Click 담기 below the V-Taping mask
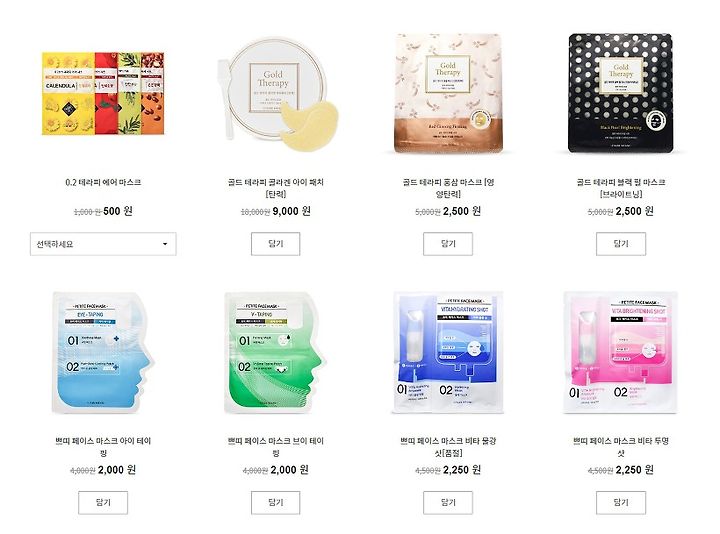Image resolution: width=720 pixels, height=534 pixels. 276,503
